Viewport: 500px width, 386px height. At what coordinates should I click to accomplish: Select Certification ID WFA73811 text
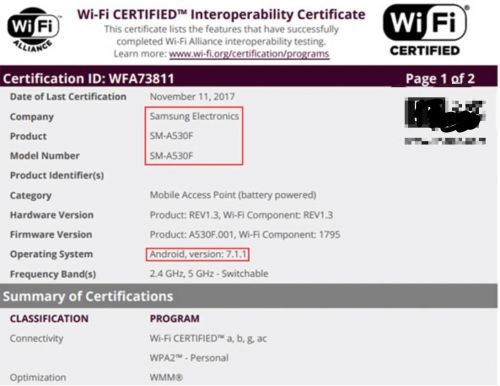89,79
